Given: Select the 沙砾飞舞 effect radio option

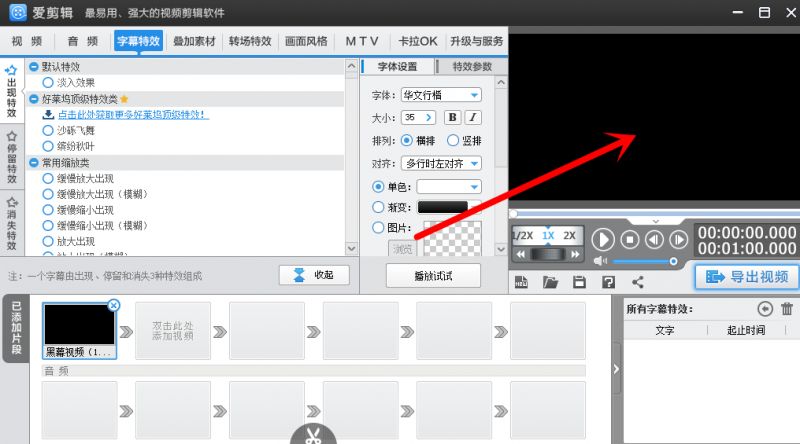Looking at the screenshot, I should coord(48,130).
